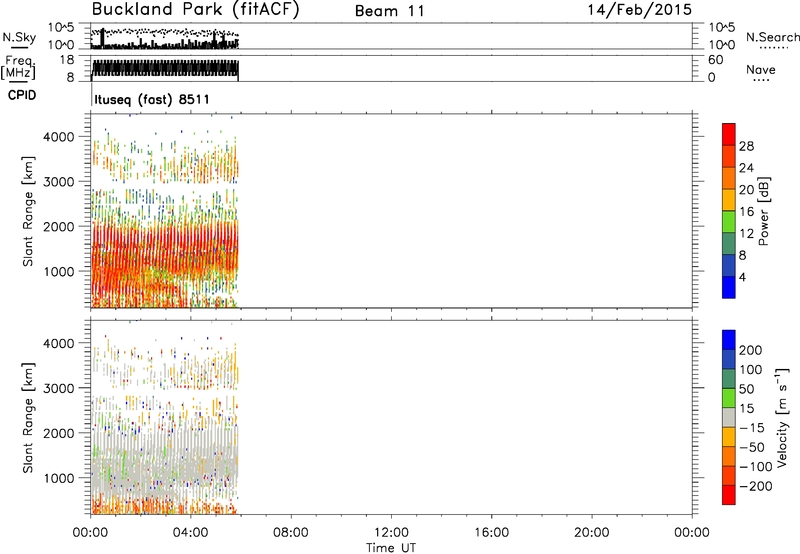Click the 'N.Sky' legend label
Image resolution: width=800 pixels, height=554 pixels.
19,38
